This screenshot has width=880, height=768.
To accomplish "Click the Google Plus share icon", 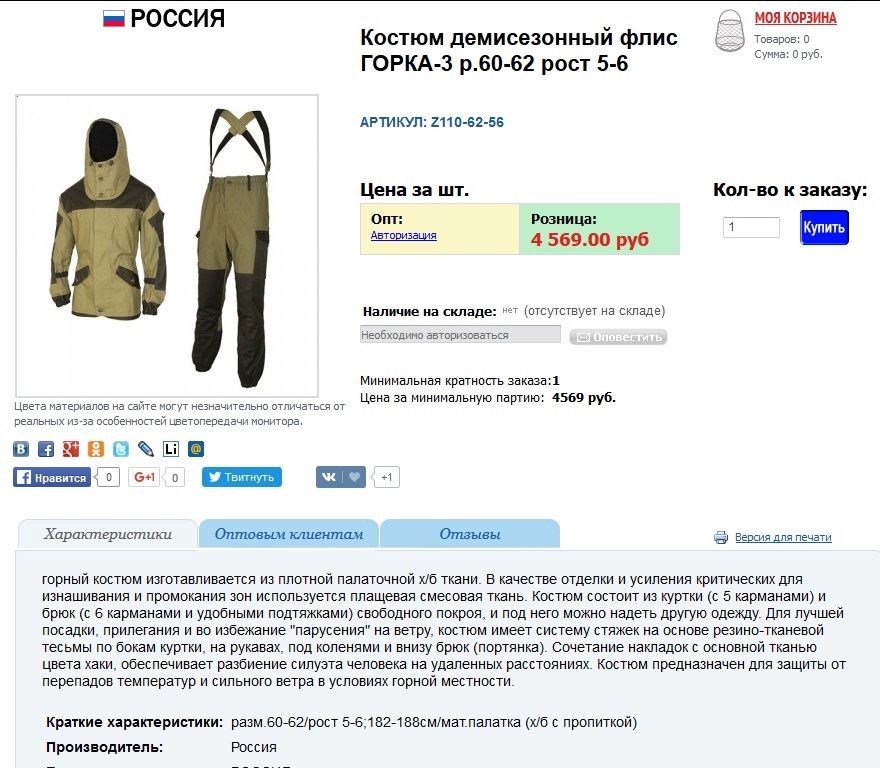I will (x=71, y=449).
